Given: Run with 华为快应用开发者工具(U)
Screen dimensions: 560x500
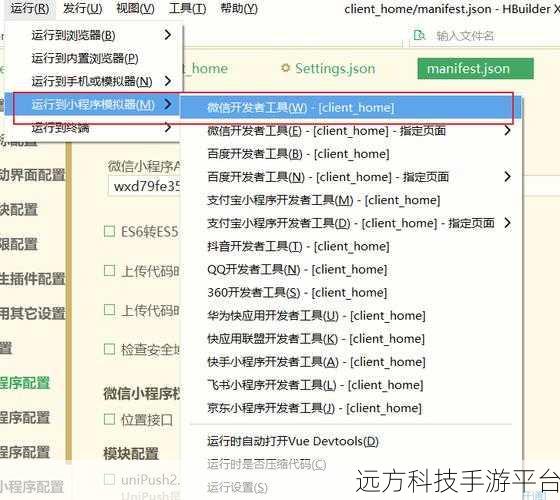Looking at the screenshot, I should click(x=351, y=316).
